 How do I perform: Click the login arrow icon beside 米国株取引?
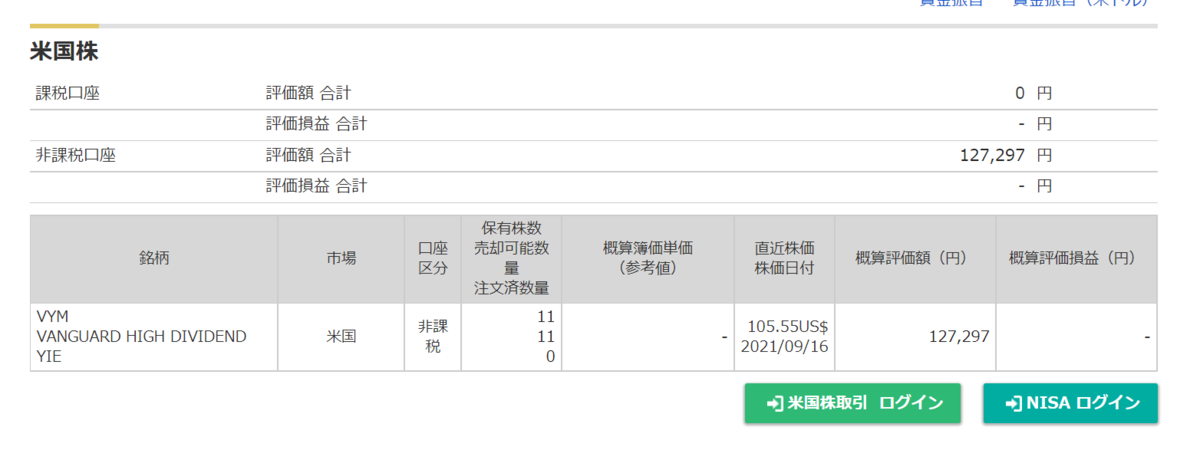coord(774,403)
